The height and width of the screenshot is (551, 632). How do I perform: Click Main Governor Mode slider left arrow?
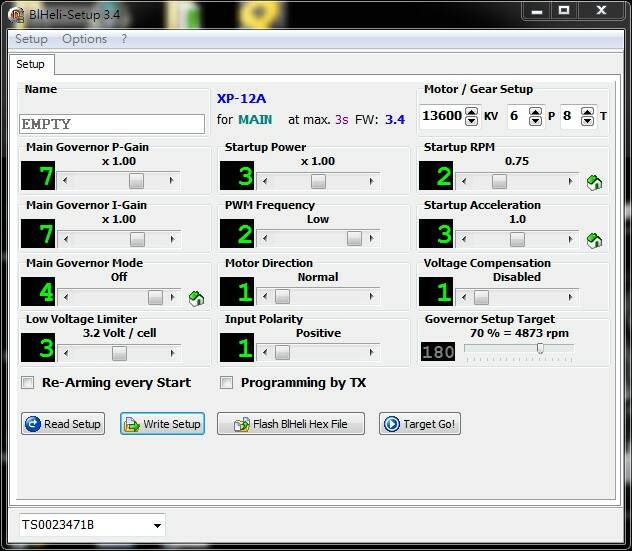[65, 297]
